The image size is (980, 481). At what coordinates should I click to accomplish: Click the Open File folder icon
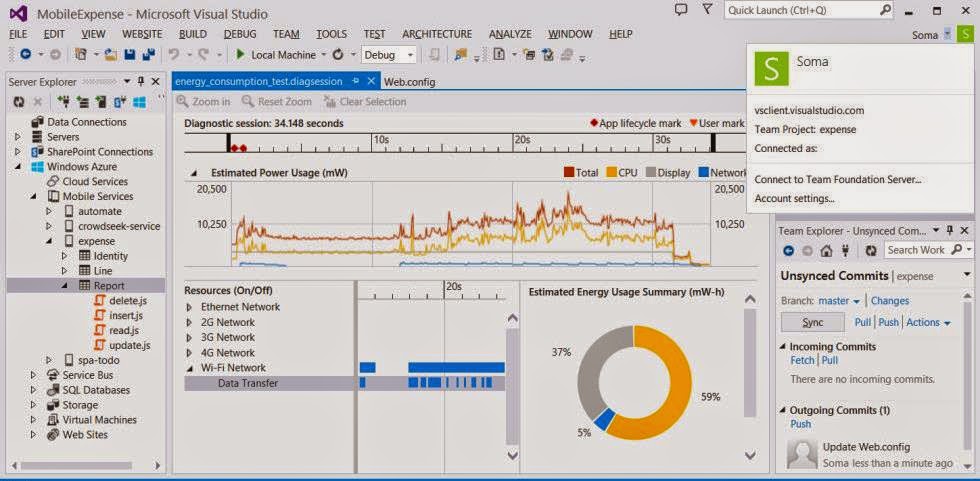111,55
